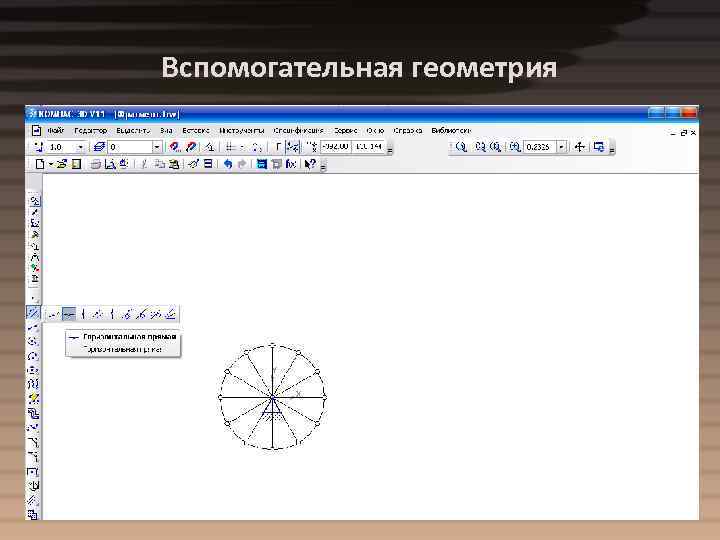Click the circle center point in drawing

point(273,397)
